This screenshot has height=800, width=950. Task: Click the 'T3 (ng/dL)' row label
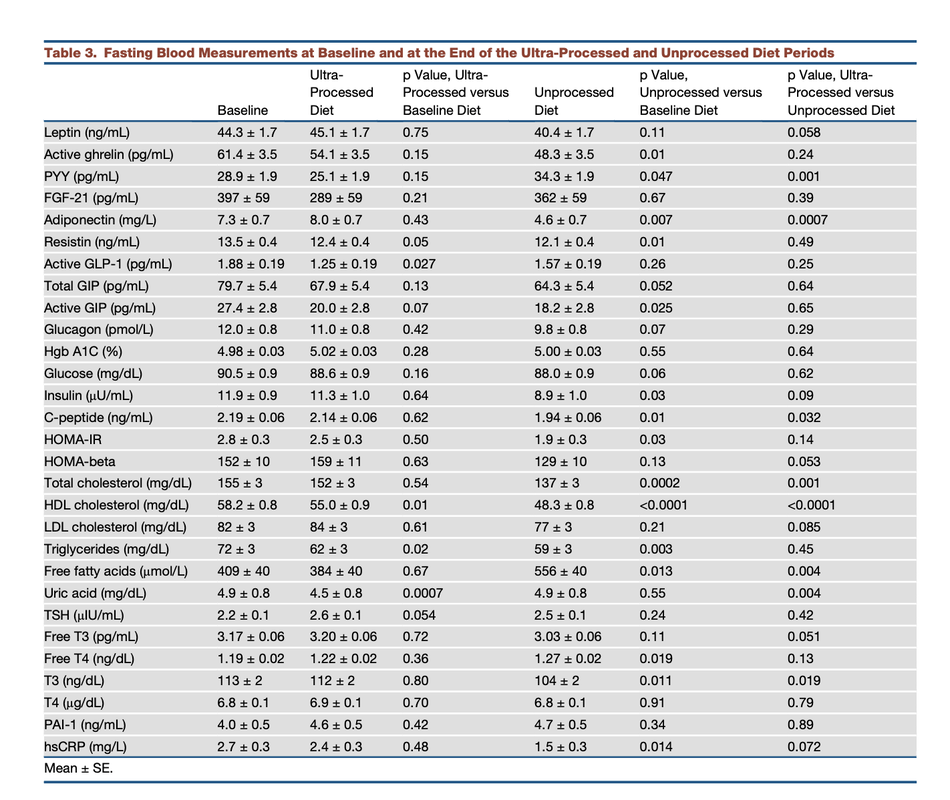(x=74, y=681)
